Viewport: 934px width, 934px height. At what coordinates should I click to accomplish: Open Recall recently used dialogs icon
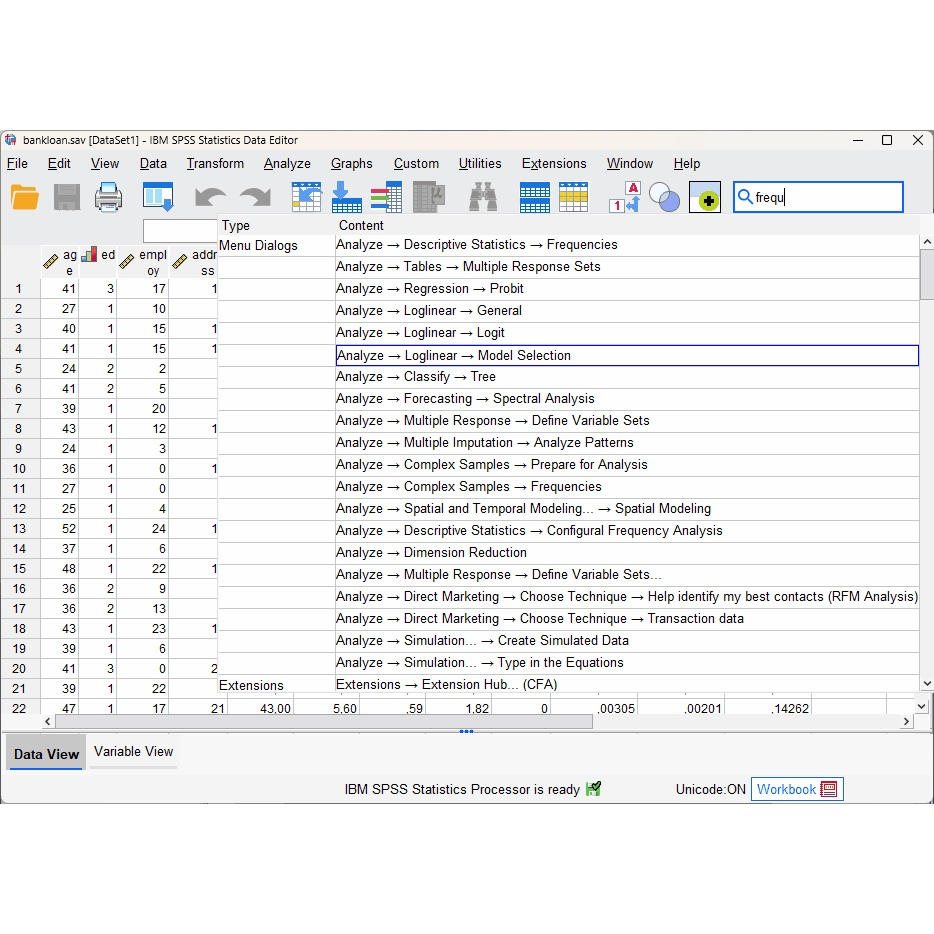point(158,197)
